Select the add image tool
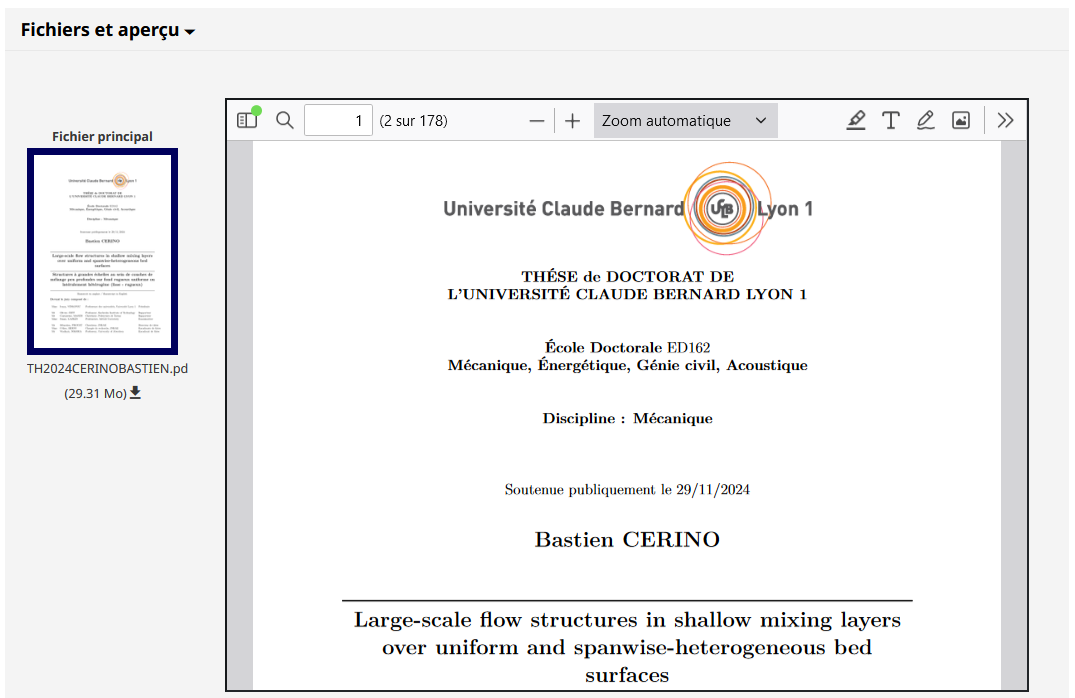The width and height of the screenshot is (1075, 698). click(961, 121)
